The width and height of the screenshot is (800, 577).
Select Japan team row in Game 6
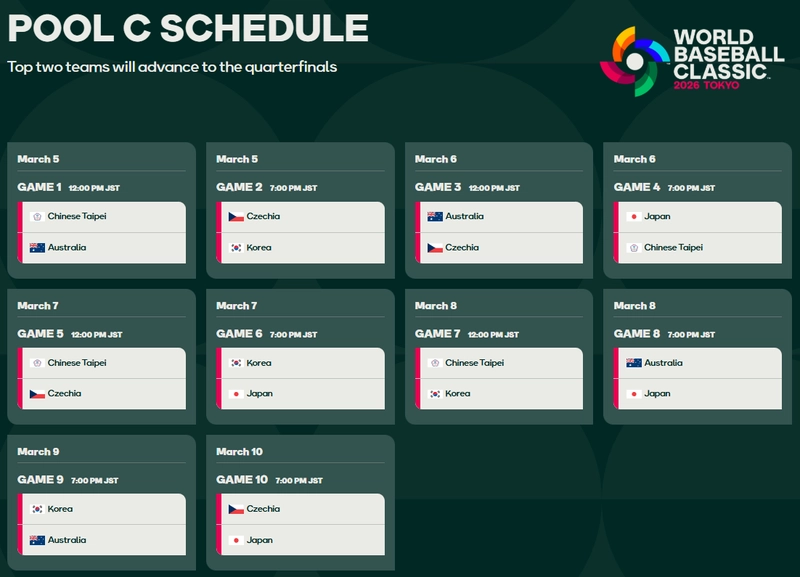301,394
